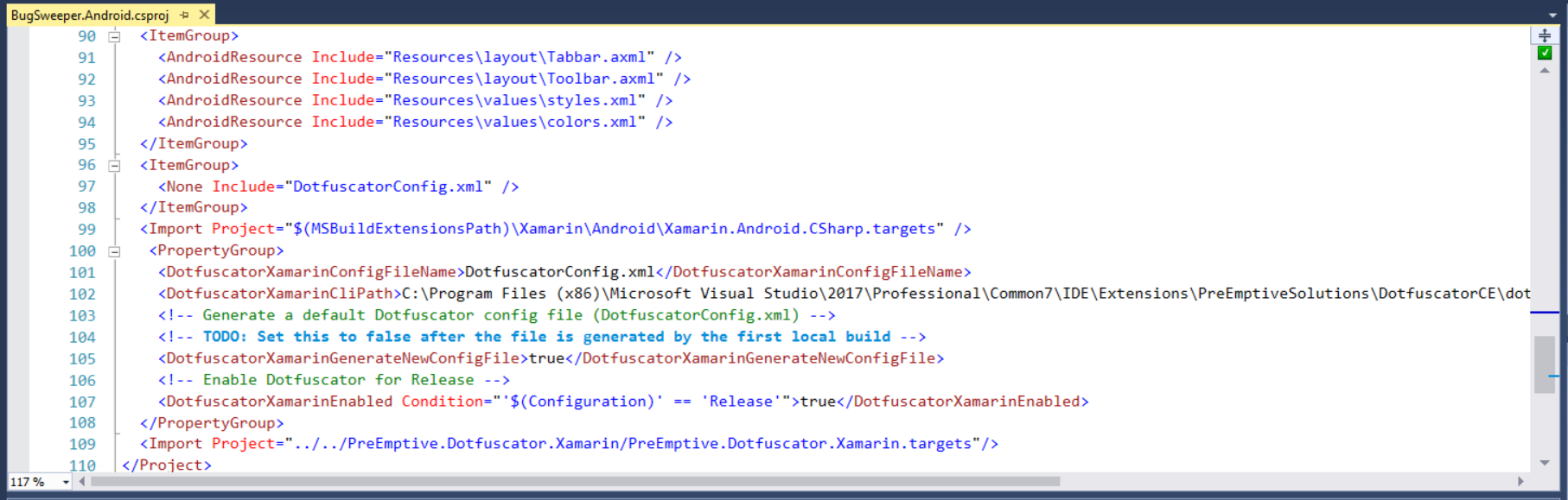Click the green checkmark file health indicator
Image resolution: width=1568 pixels, height=500 pixels.
(x=1545, y=54)
